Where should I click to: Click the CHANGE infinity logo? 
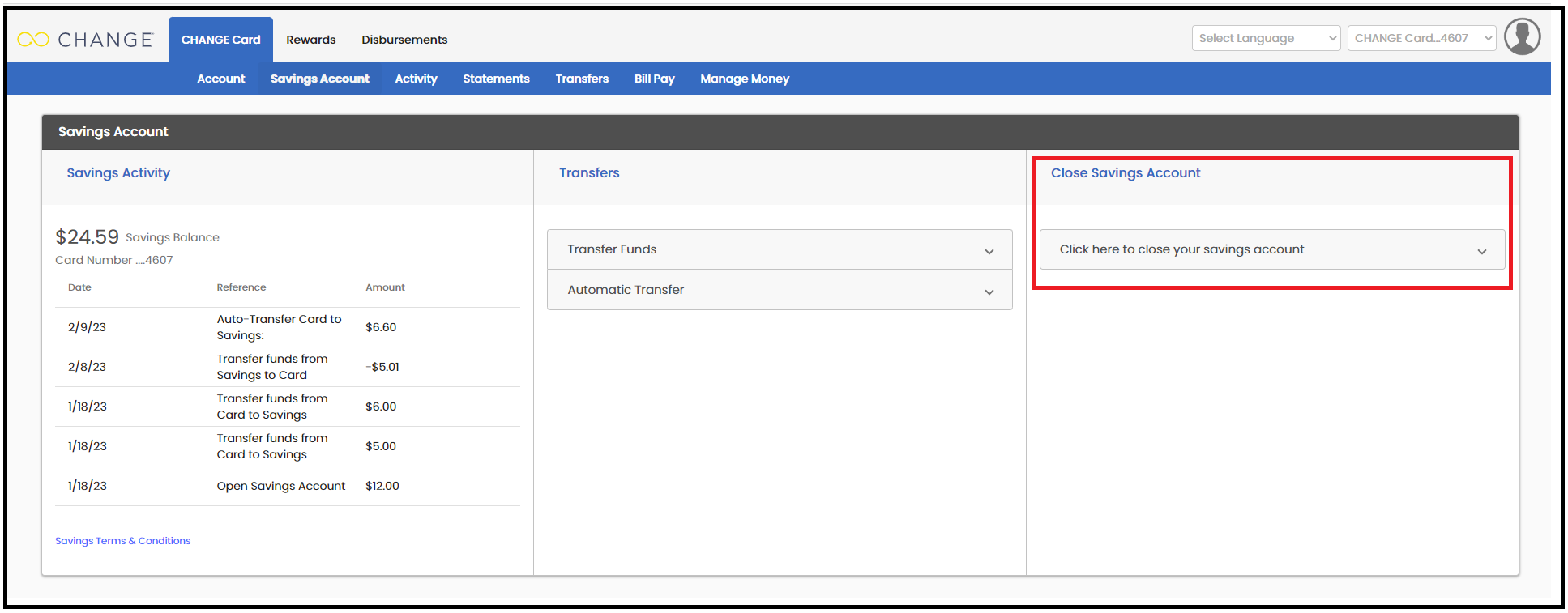(x=85, y=40)
